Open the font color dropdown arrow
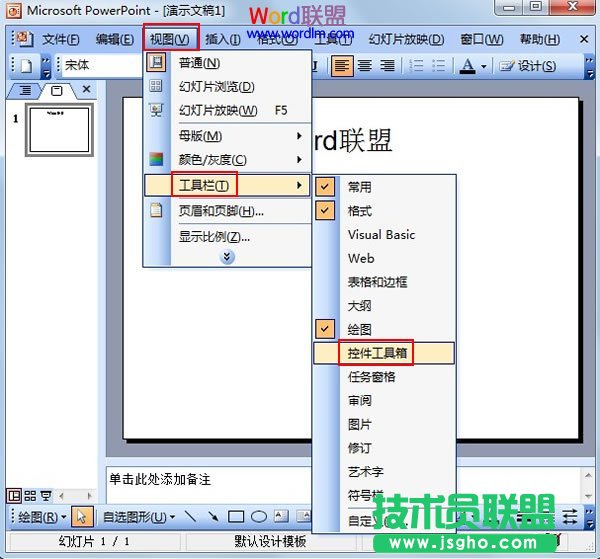Image resolution: width=600 pixels, height=559 pixels. click(x=483, y=67)
